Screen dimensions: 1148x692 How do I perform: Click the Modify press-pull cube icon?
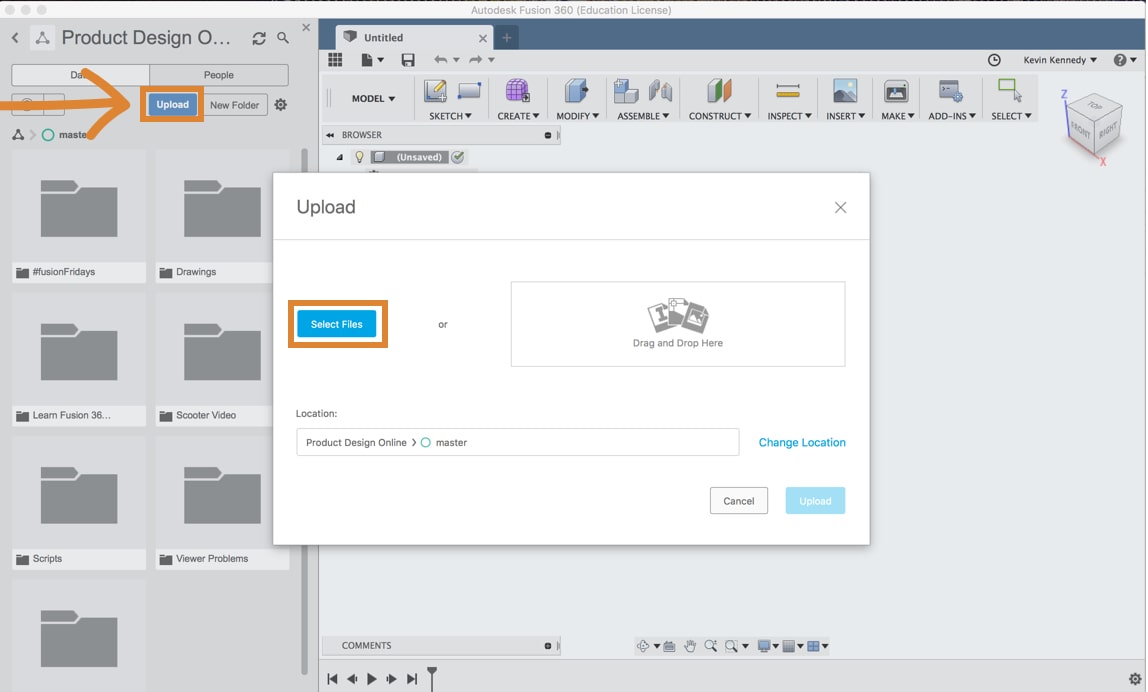point(576,92)
